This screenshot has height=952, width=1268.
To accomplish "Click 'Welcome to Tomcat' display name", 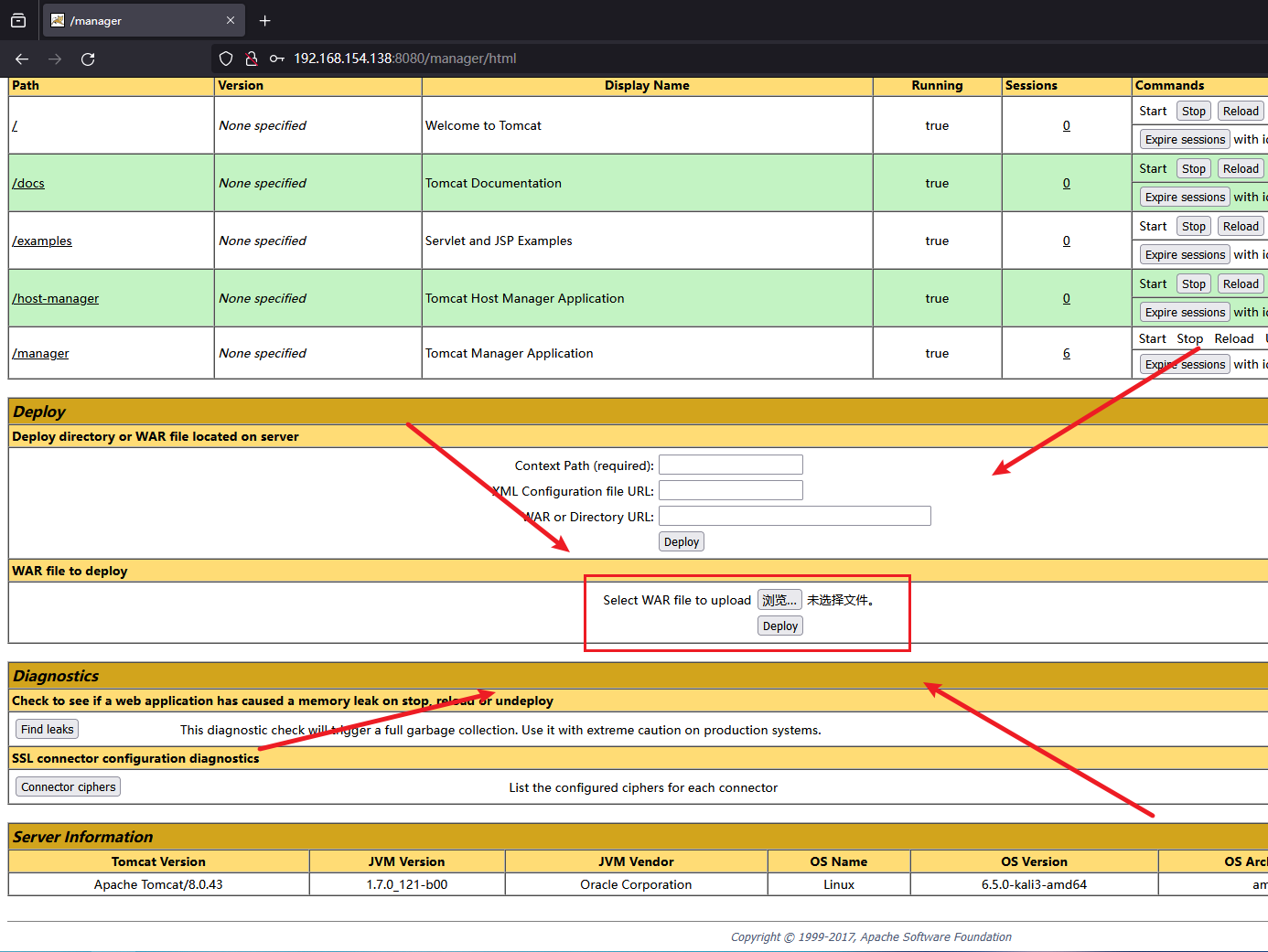I will tap(483, 125).
